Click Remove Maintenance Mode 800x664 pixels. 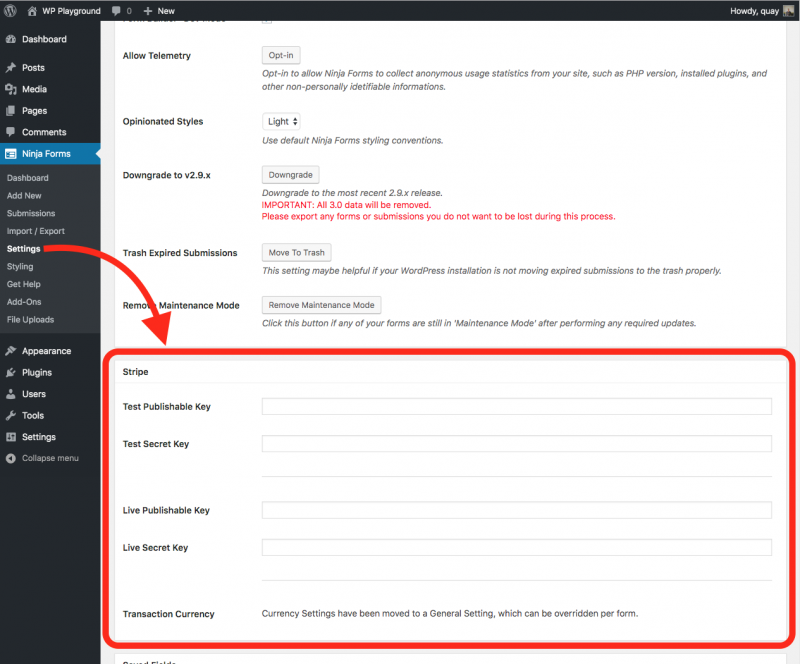tap(321, 305)
